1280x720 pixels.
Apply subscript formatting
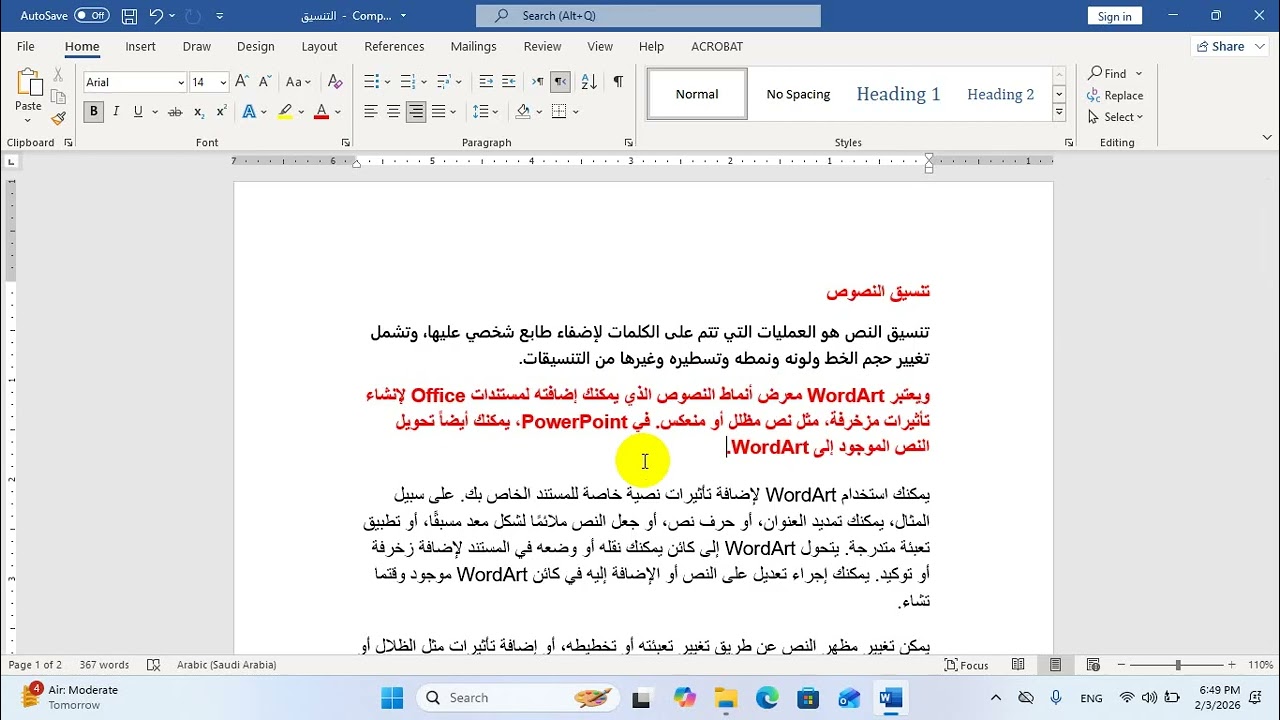(199, 112)
